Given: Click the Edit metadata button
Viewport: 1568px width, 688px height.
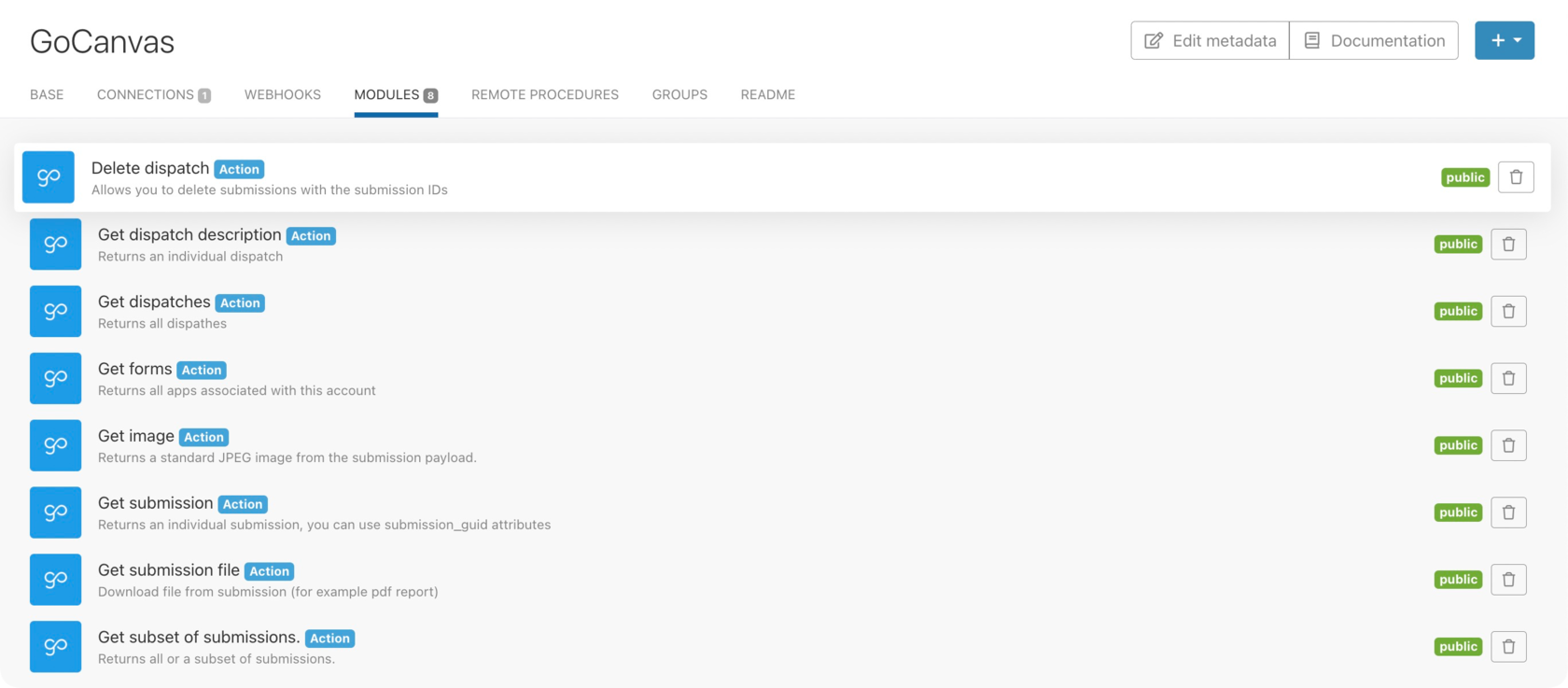Looking at the screenshot, I should (x=1210, y=41).
